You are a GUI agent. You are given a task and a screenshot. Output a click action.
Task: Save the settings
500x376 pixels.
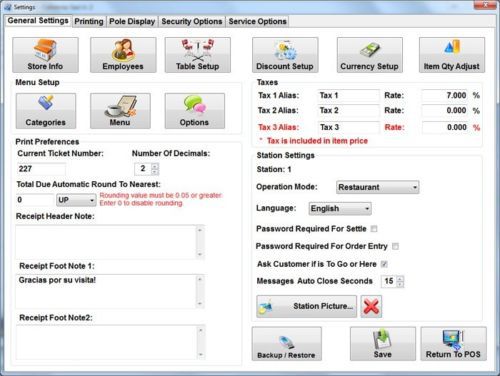tap(383, 344)
